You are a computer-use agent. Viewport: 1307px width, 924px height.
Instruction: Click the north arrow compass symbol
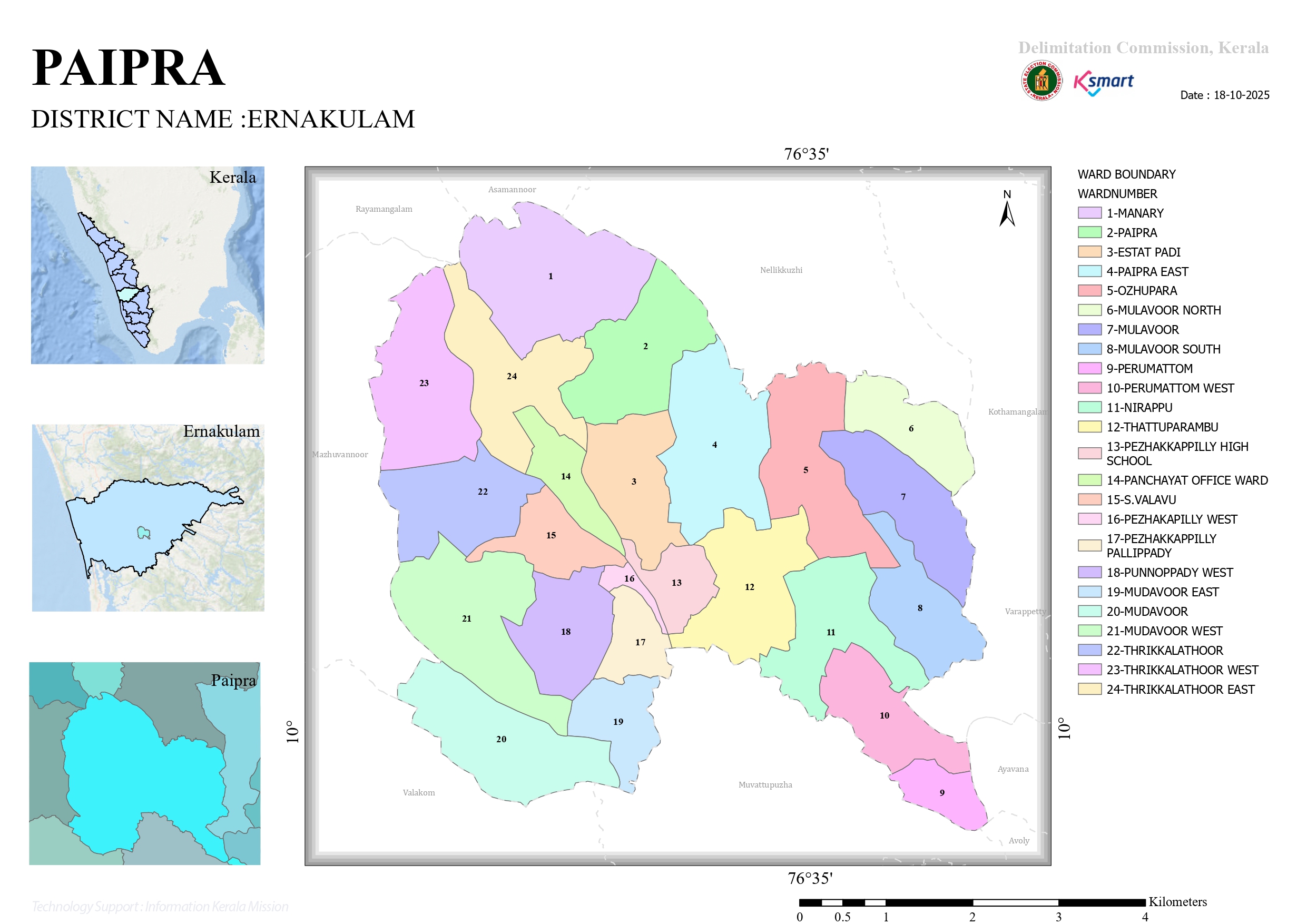click(x=1007, y=209)
